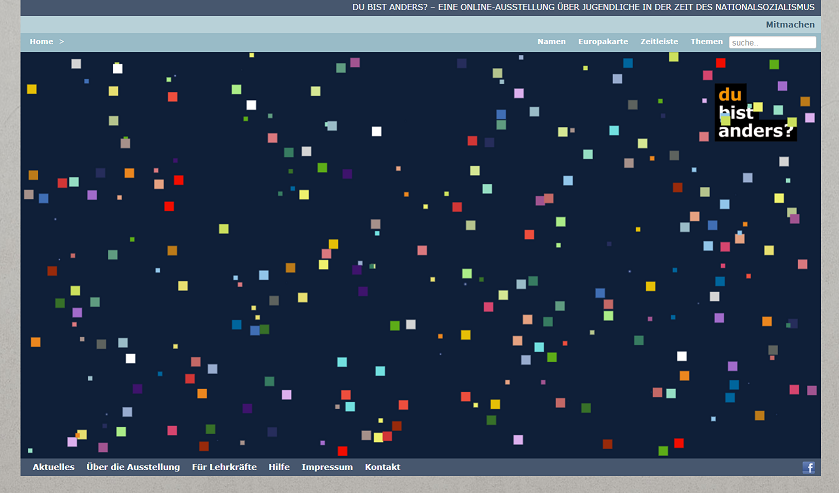Open the Facebook icon in the footer
Viewport: 839px width, 493px height.
(x=809, y=467)
